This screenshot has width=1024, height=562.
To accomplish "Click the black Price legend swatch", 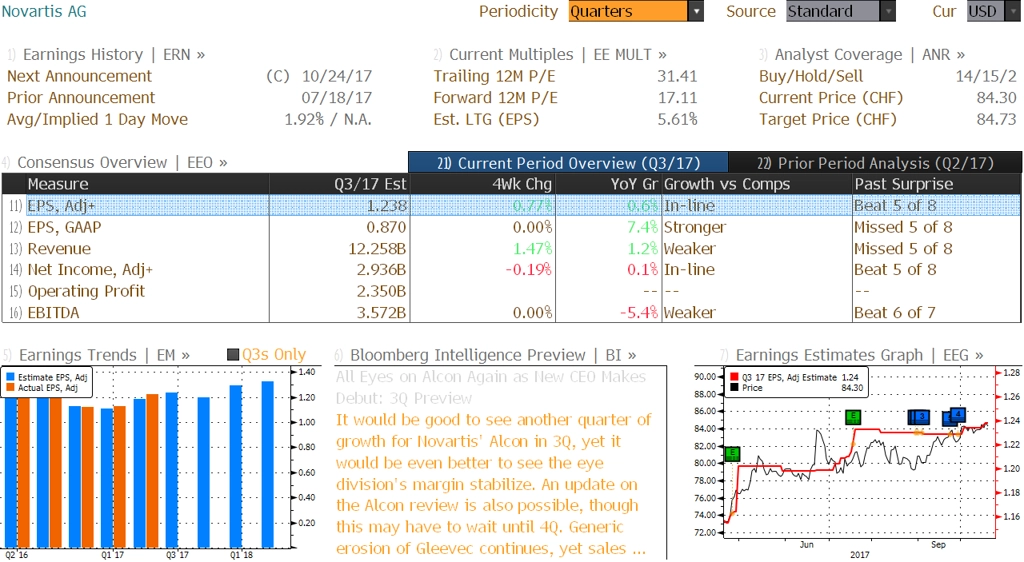I will (x=734, y=387).
